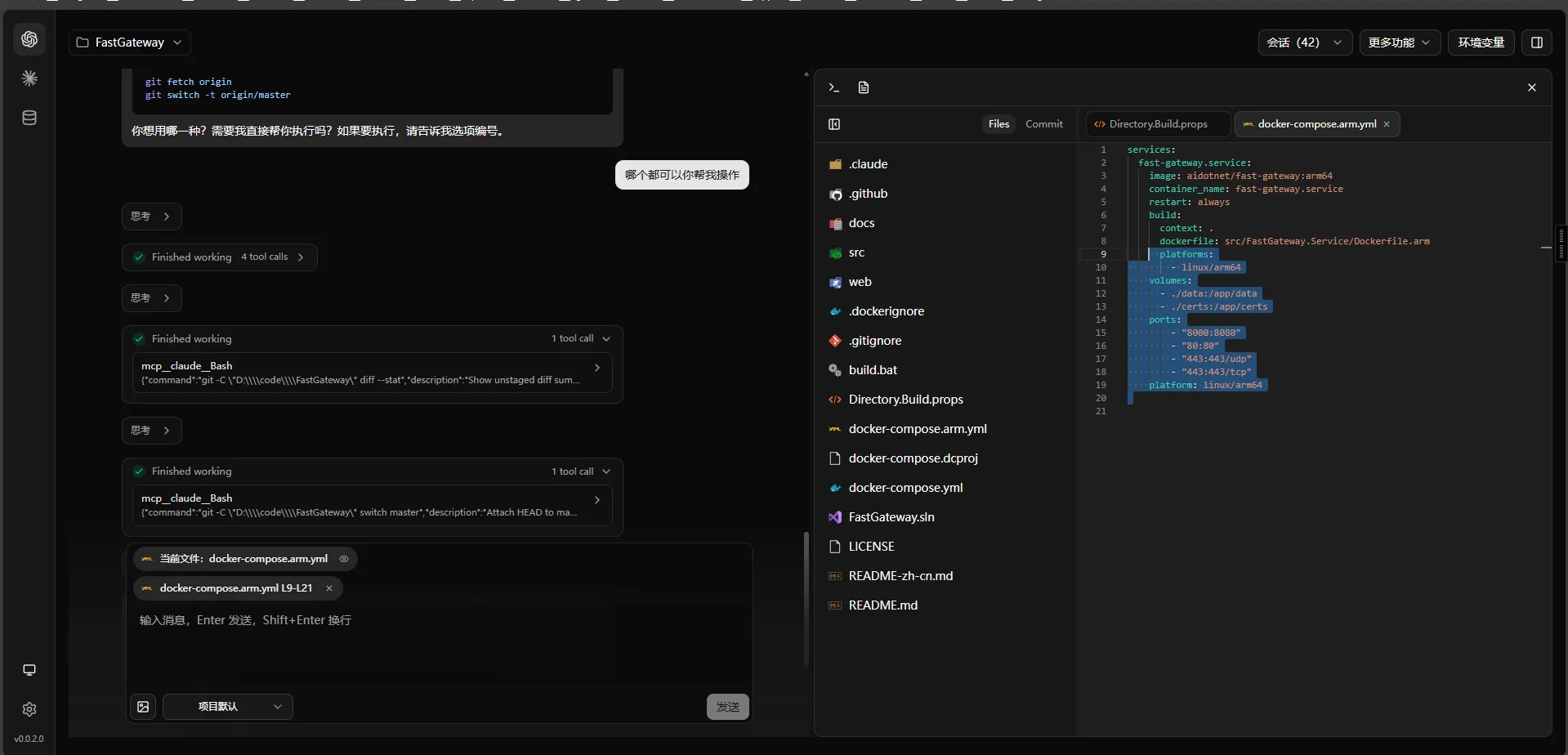
Task: Open README.md file
Action: 945,605
